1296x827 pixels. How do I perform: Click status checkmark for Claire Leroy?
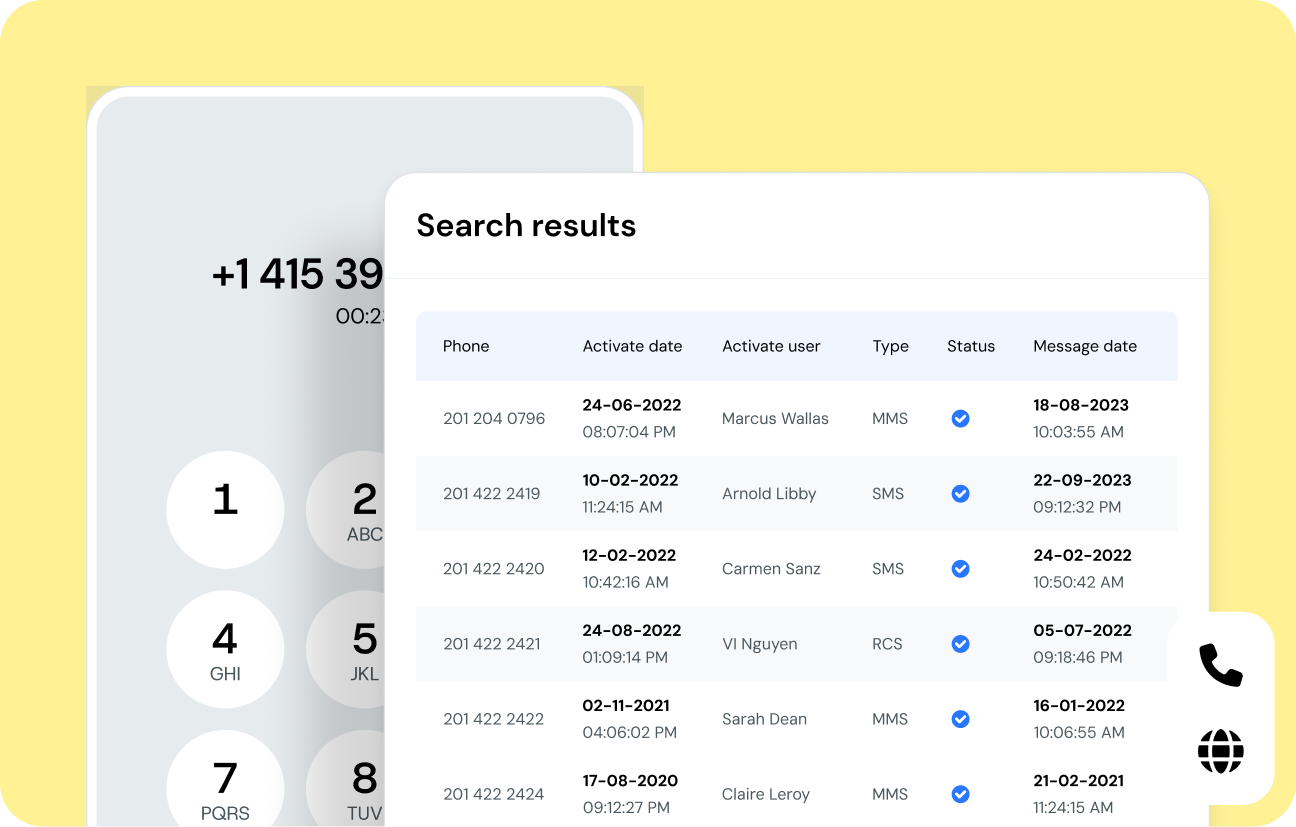click(960, 794)
